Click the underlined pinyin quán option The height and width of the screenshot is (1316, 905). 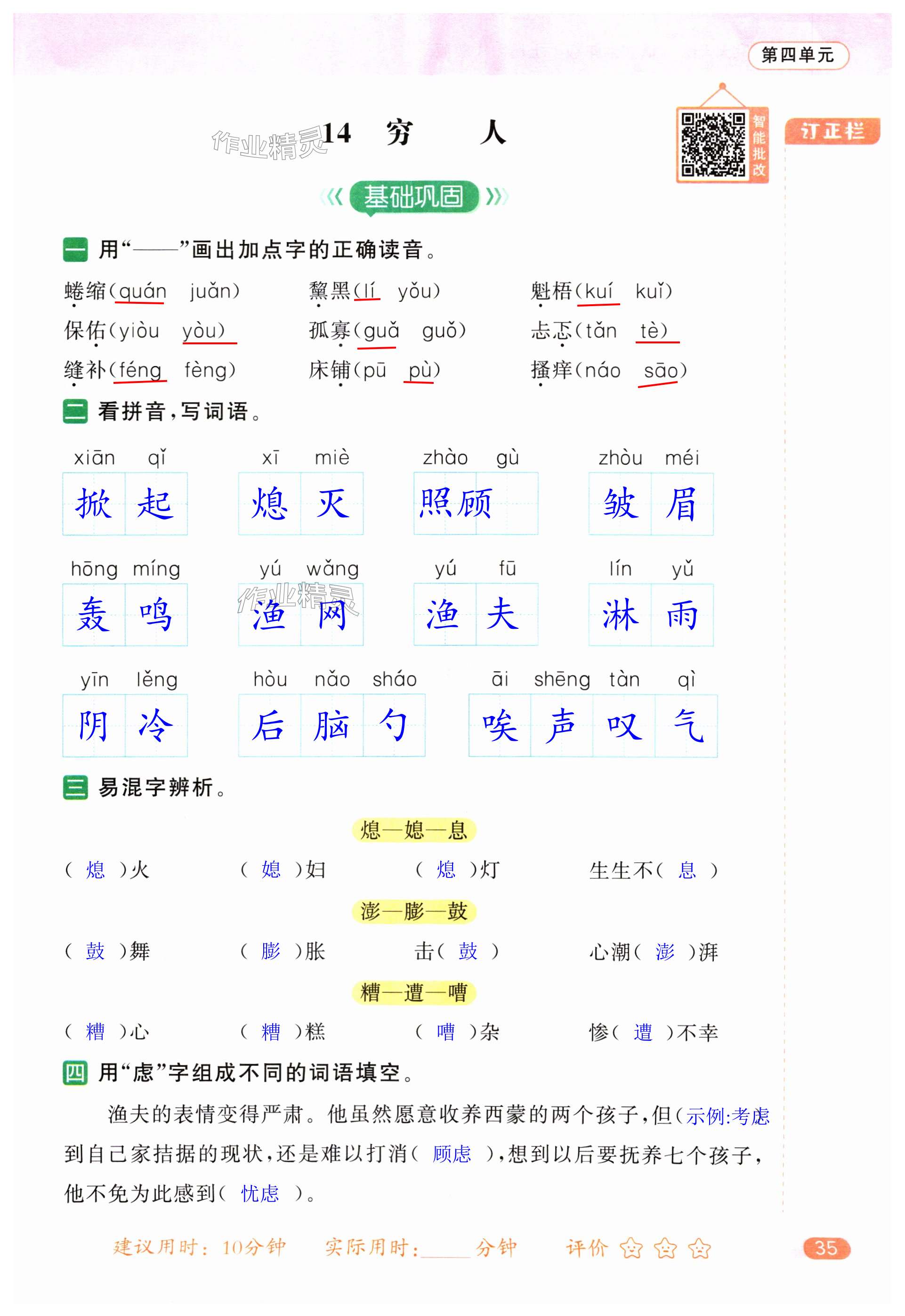142,292
